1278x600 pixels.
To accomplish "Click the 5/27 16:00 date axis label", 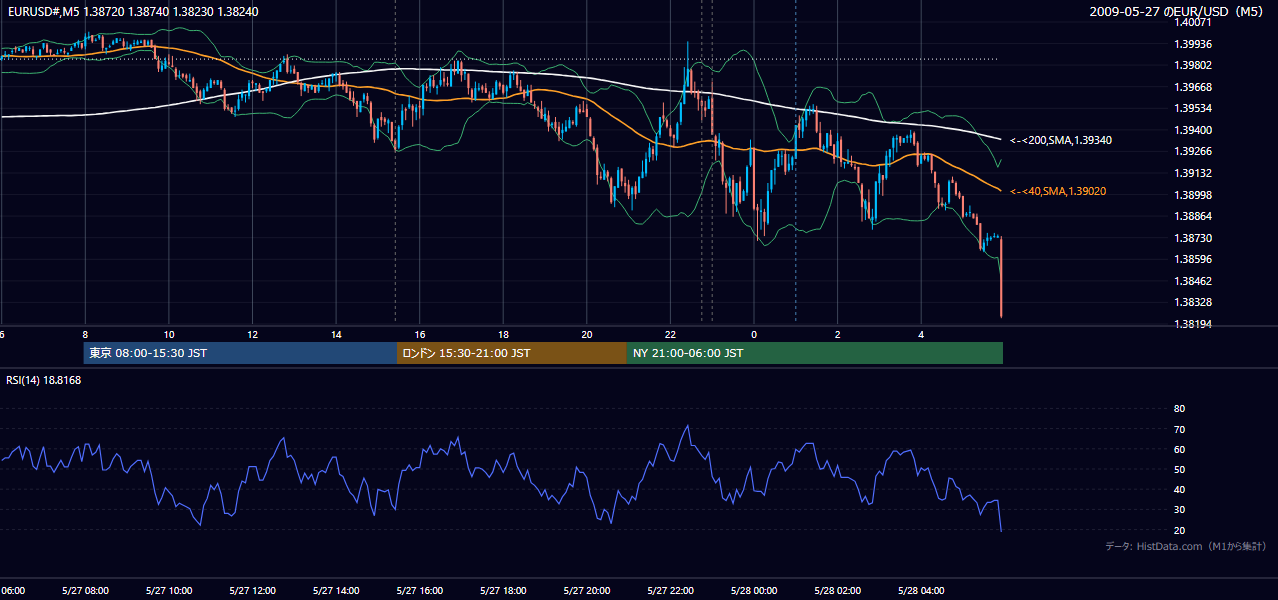I will click(x=419, y=591).
